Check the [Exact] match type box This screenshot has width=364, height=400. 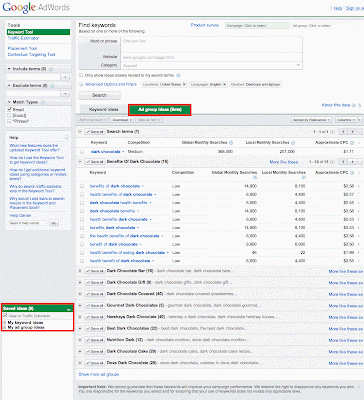tap(9, 115)
